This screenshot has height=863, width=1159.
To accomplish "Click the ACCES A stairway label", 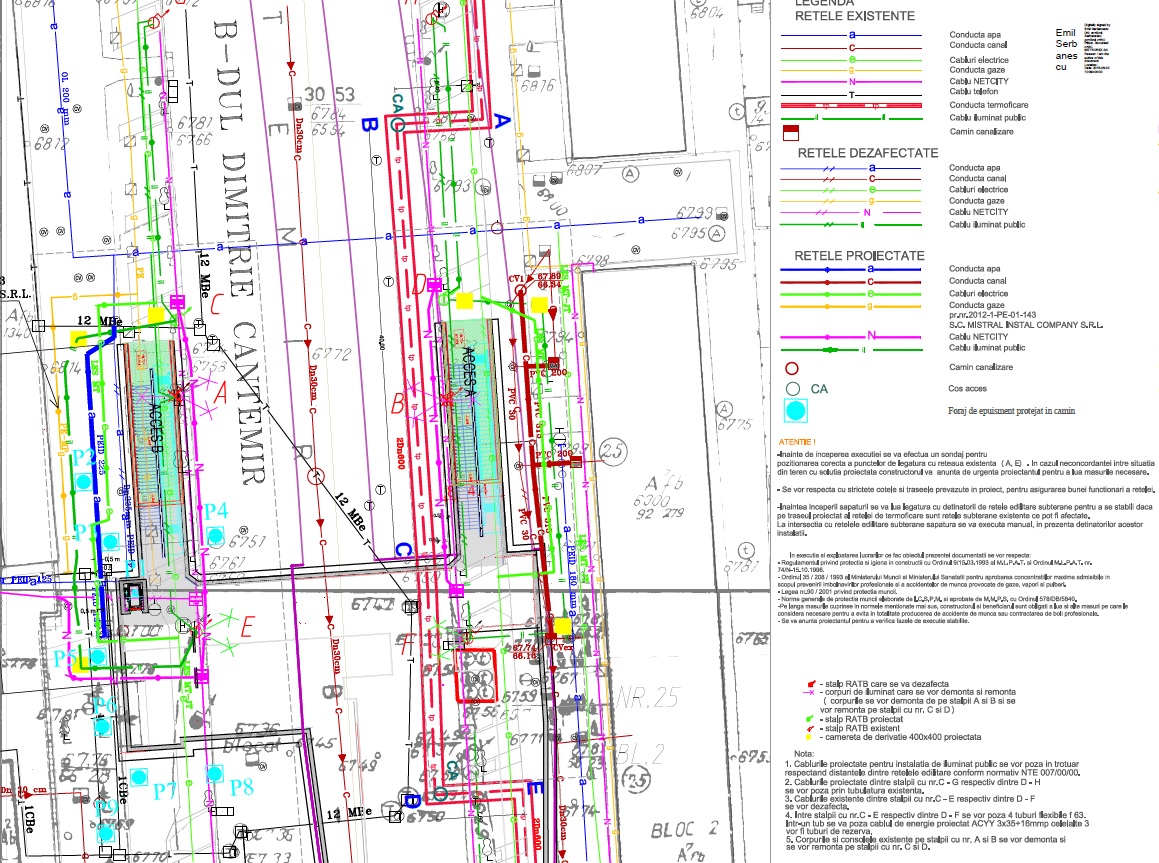I will pos(468,372).
